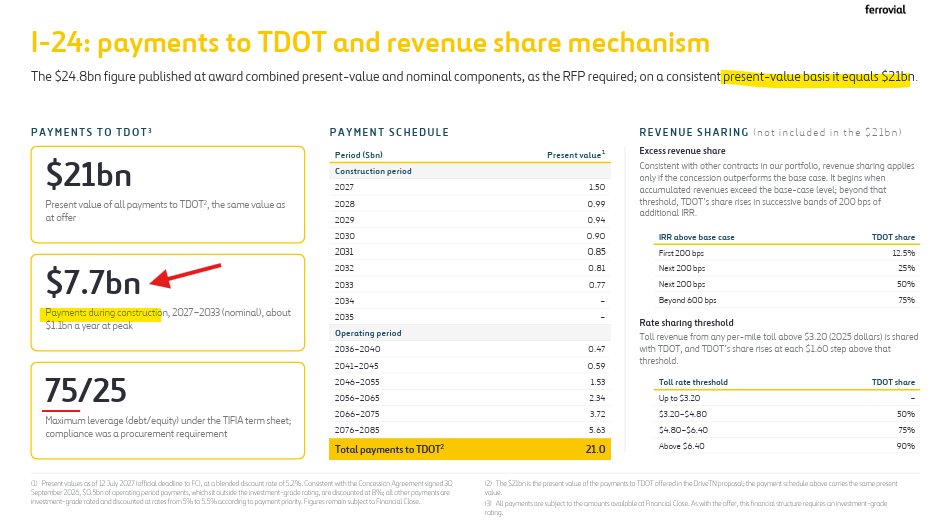Click the 'Excess revenue share' subheading
The width and height of the screenshot is (941, 530).
pyautogui.click(x=682, y=151)
